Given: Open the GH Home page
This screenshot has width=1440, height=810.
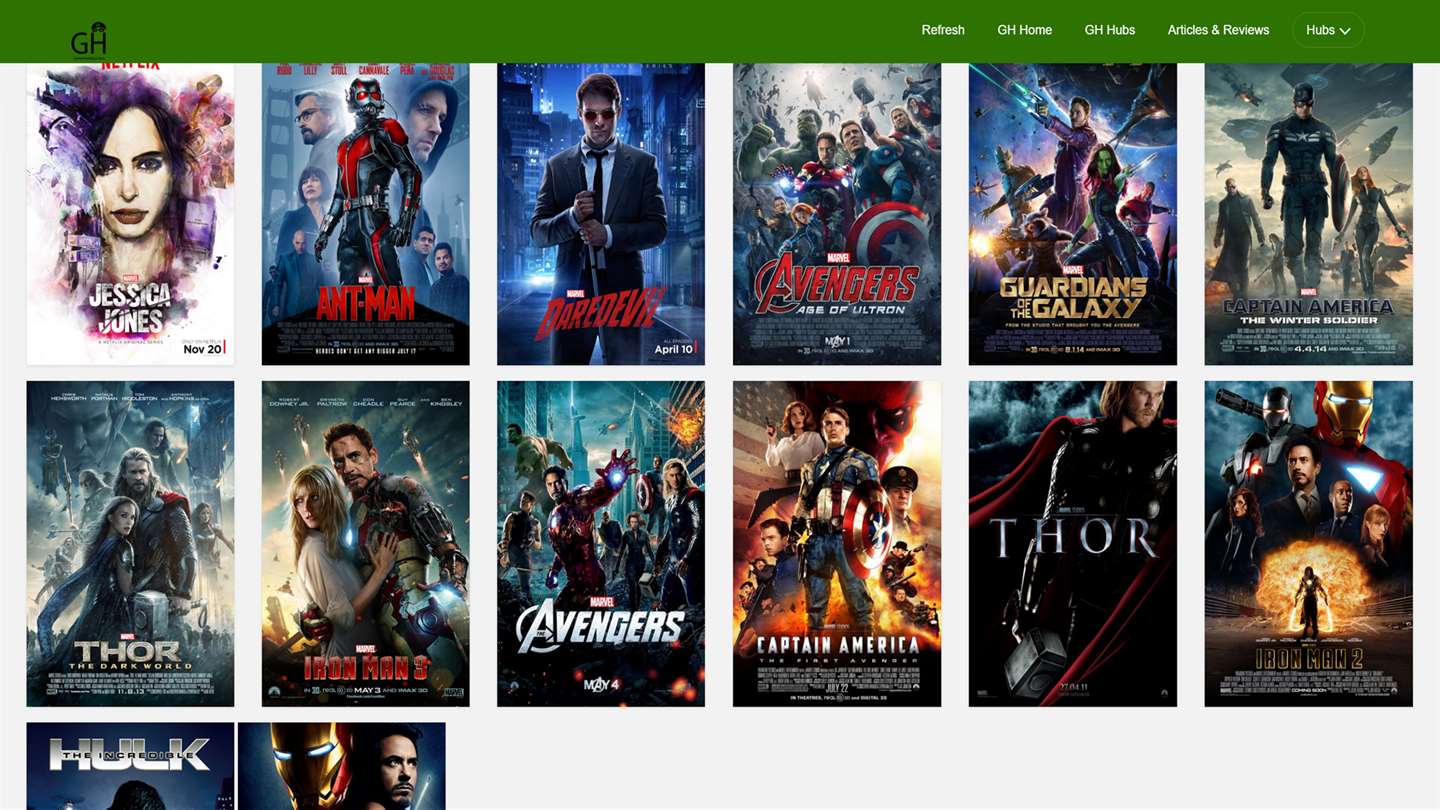Looking at the screenshot, I should (x=1024, y=30).
